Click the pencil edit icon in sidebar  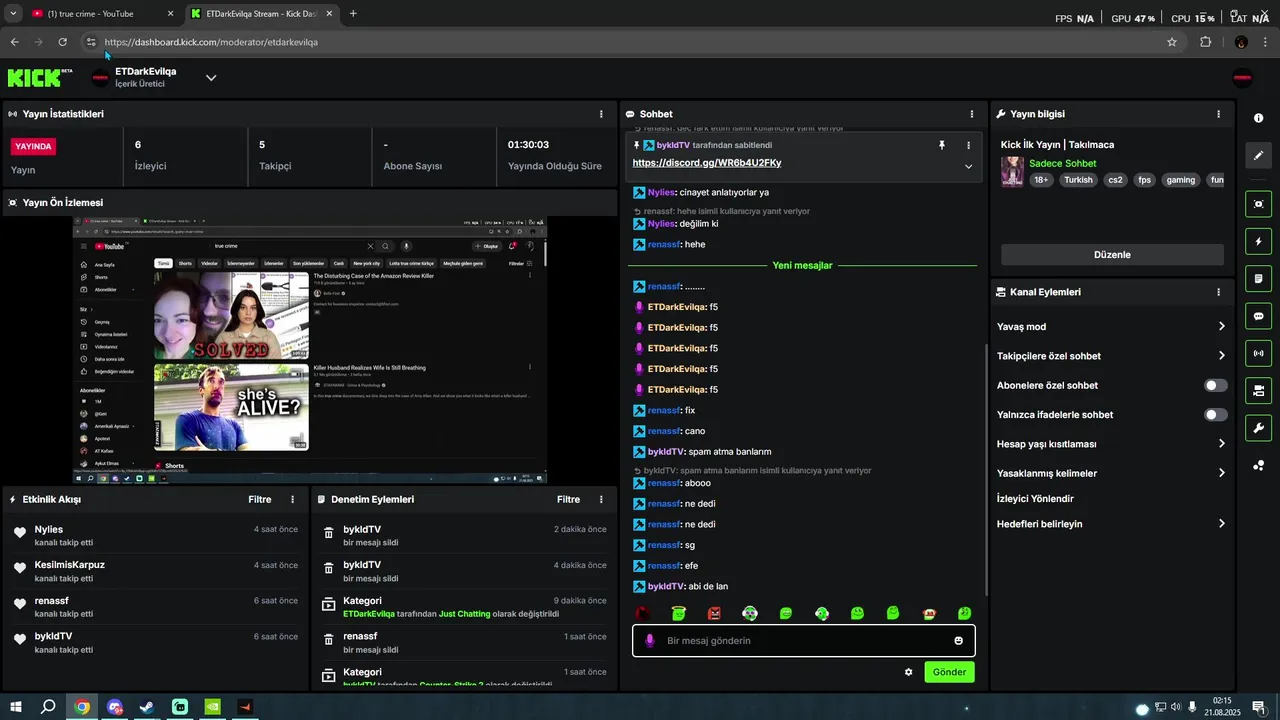1258,155
